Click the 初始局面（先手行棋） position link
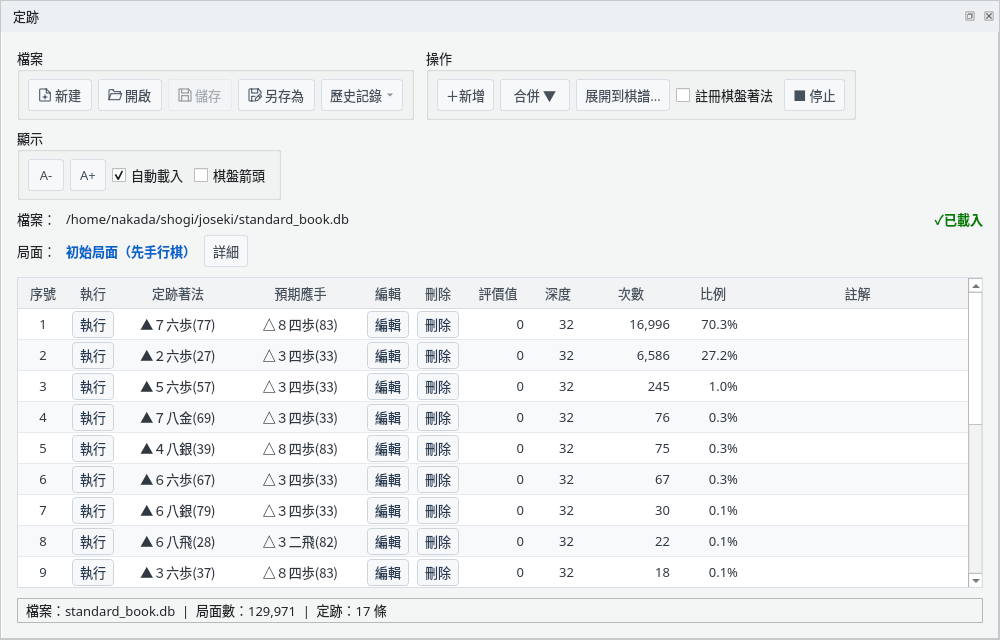1000x640 pixels. [128, 252]
